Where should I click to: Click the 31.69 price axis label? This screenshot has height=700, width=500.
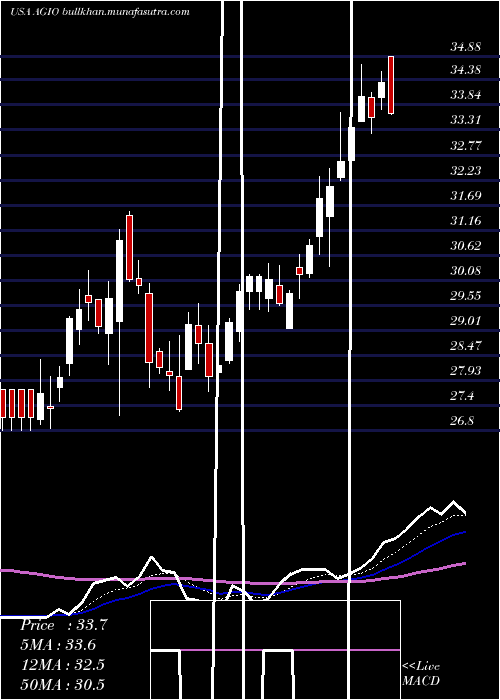pyautogui.click(x=466, y=196)
